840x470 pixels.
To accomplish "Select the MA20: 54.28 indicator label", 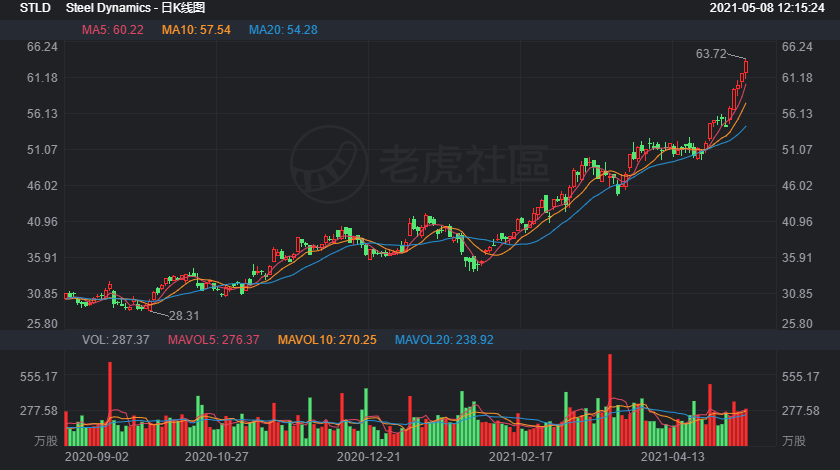I will [283, 30].
